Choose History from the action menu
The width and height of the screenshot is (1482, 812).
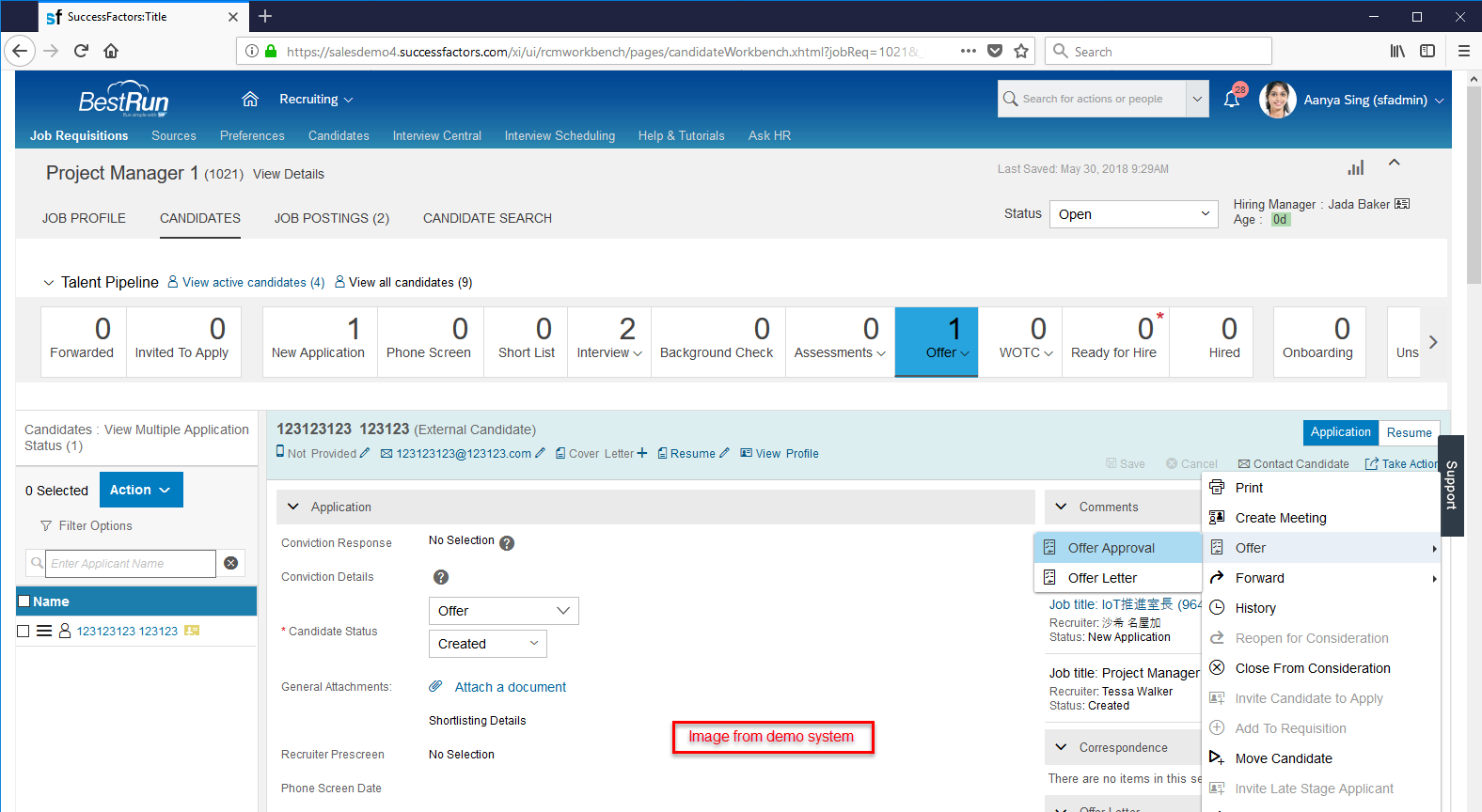[1321, 608]
